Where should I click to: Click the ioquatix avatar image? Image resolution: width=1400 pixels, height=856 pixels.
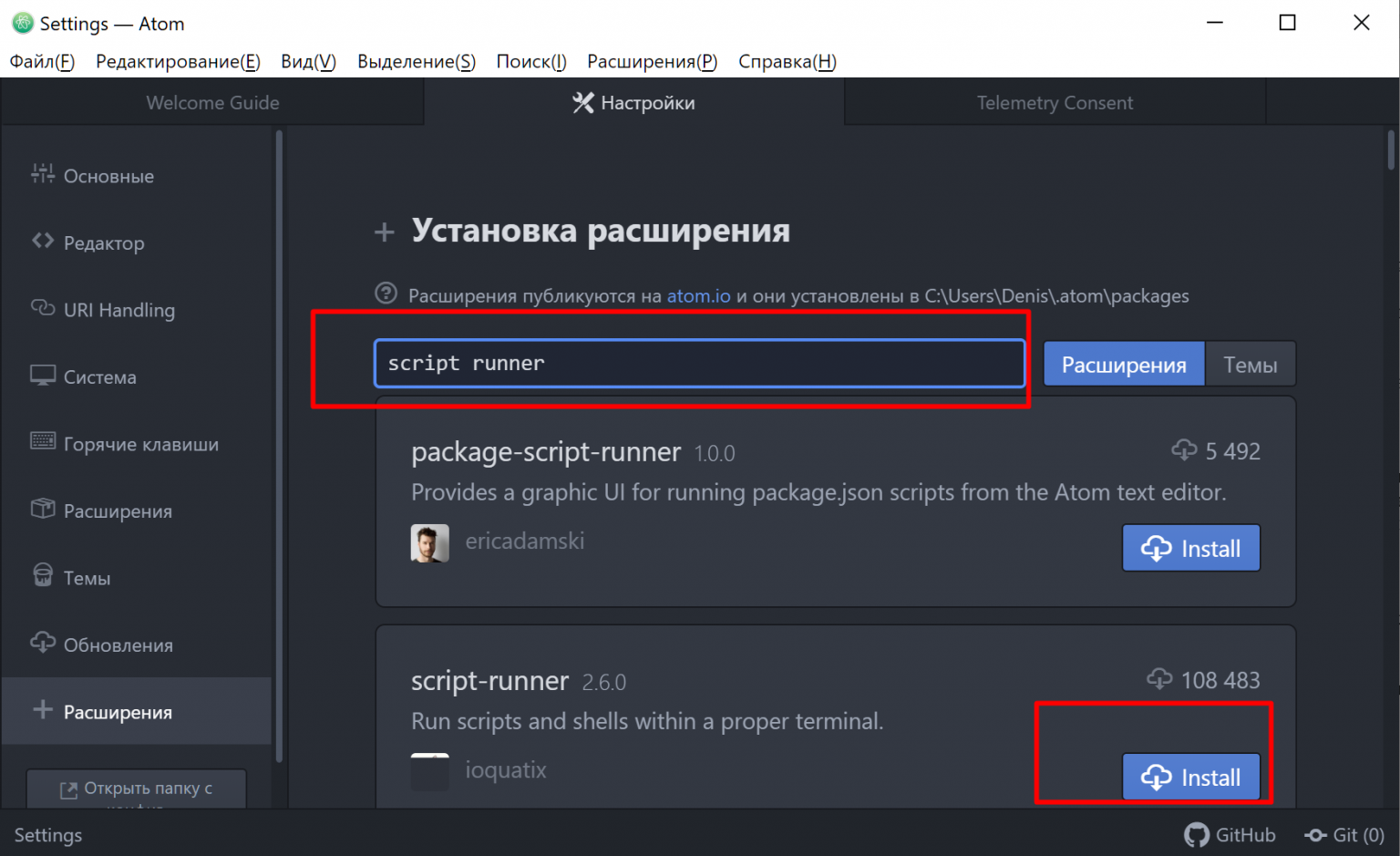click(x=430, y=772)
